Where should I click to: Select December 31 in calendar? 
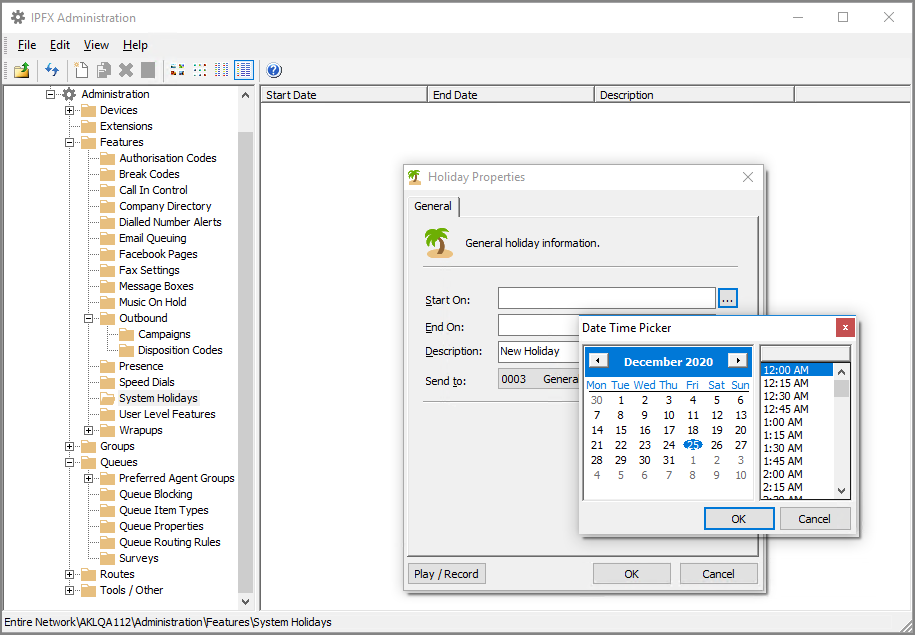pos(669,460)
